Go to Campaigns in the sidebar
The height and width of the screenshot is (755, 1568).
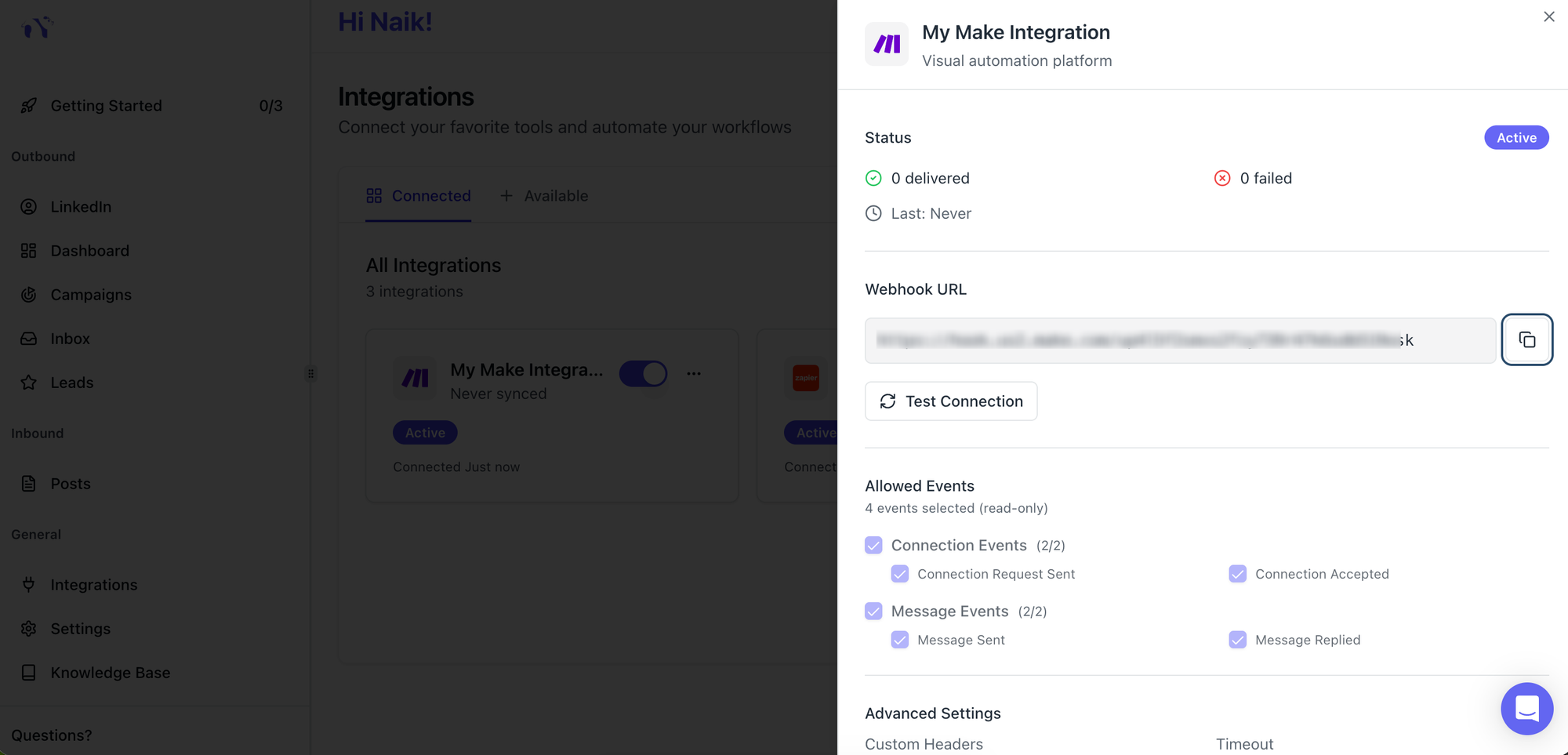[91, 295]
